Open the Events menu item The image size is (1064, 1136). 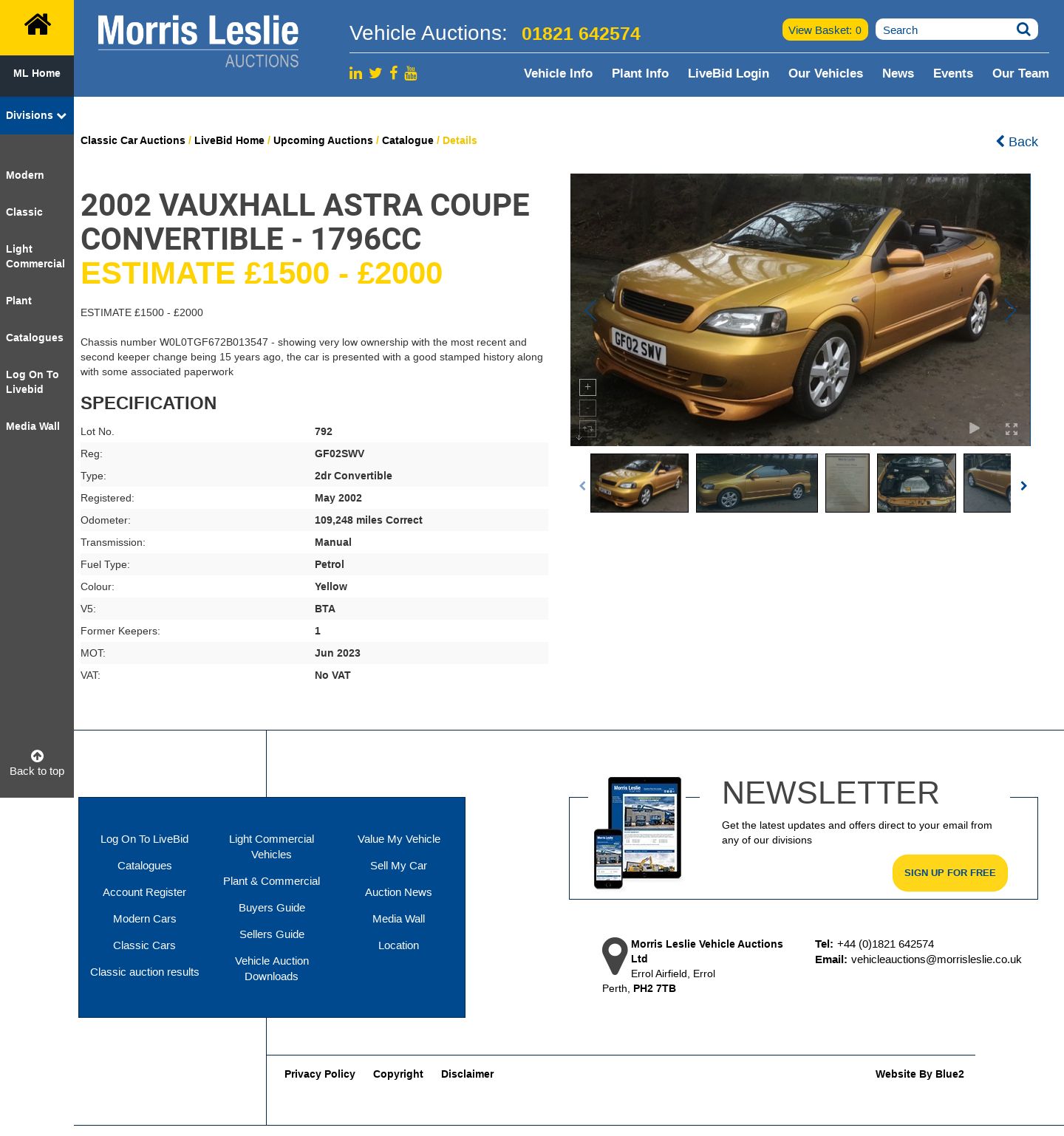[x=953, y=73]
